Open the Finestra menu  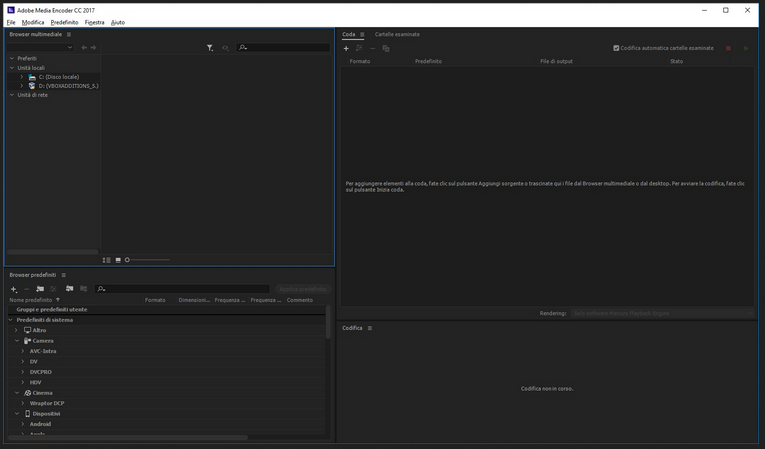[94, 22]
